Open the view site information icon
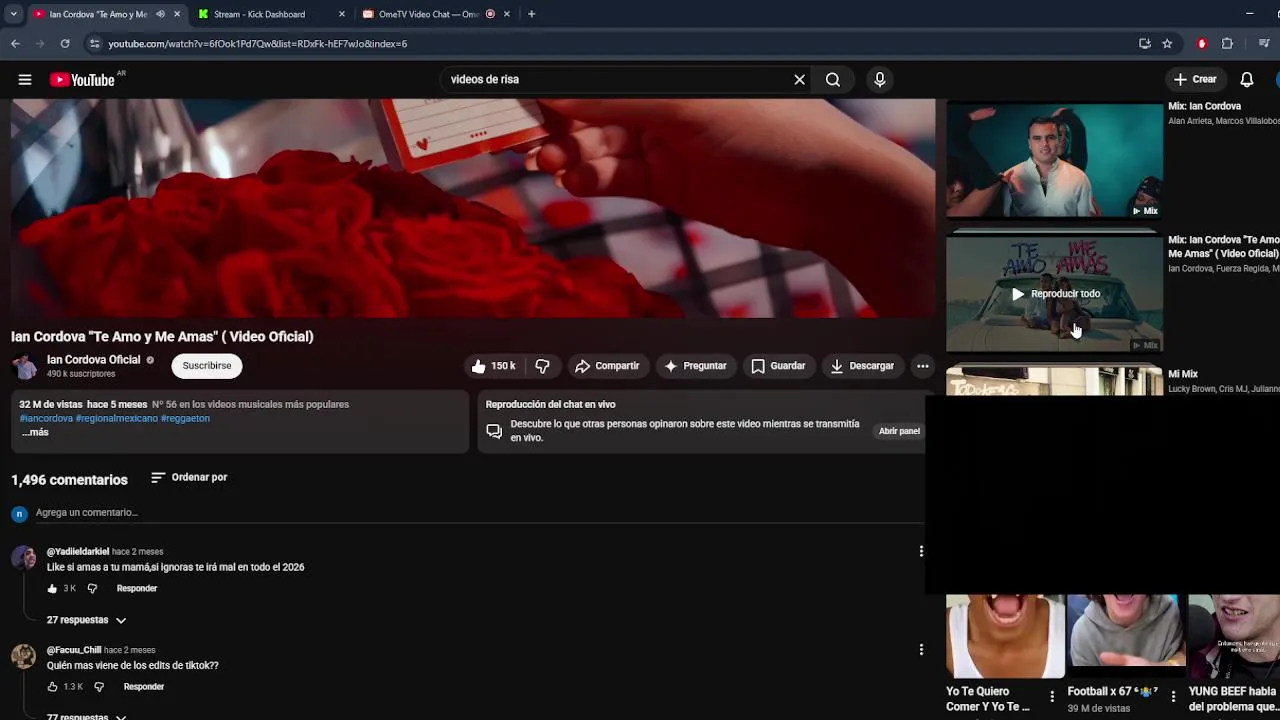The image size is (1280, 720). [95, 44]
